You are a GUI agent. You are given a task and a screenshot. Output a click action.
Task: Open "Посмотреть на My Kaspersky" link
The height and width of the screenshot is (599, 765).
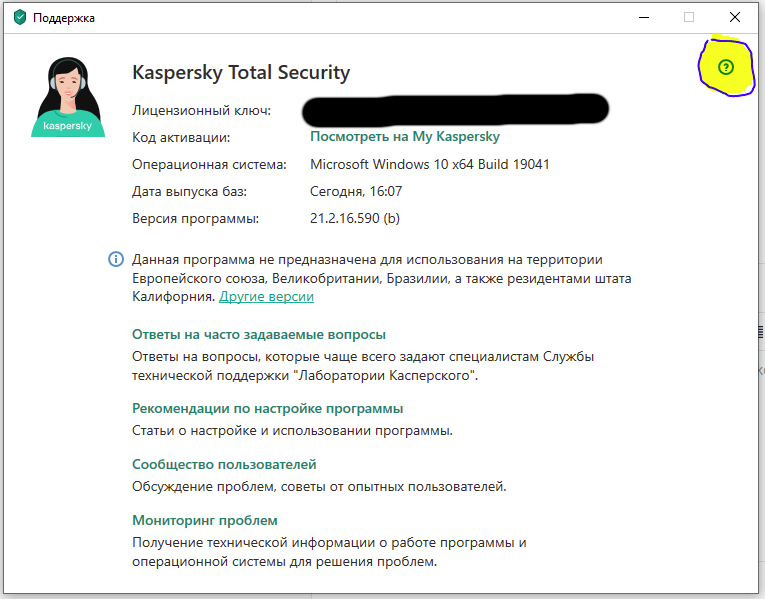point(404,137)
